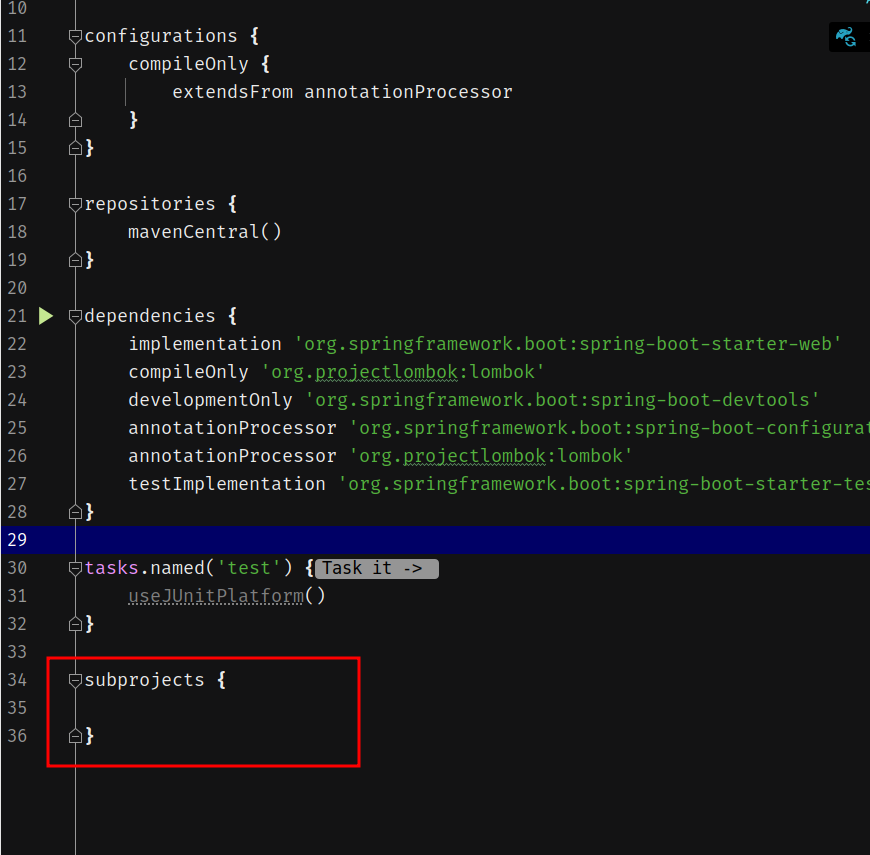Click the 'org.projectlombok:lombok' compileOnly string

pyautogui.click(x=402, y=372)
